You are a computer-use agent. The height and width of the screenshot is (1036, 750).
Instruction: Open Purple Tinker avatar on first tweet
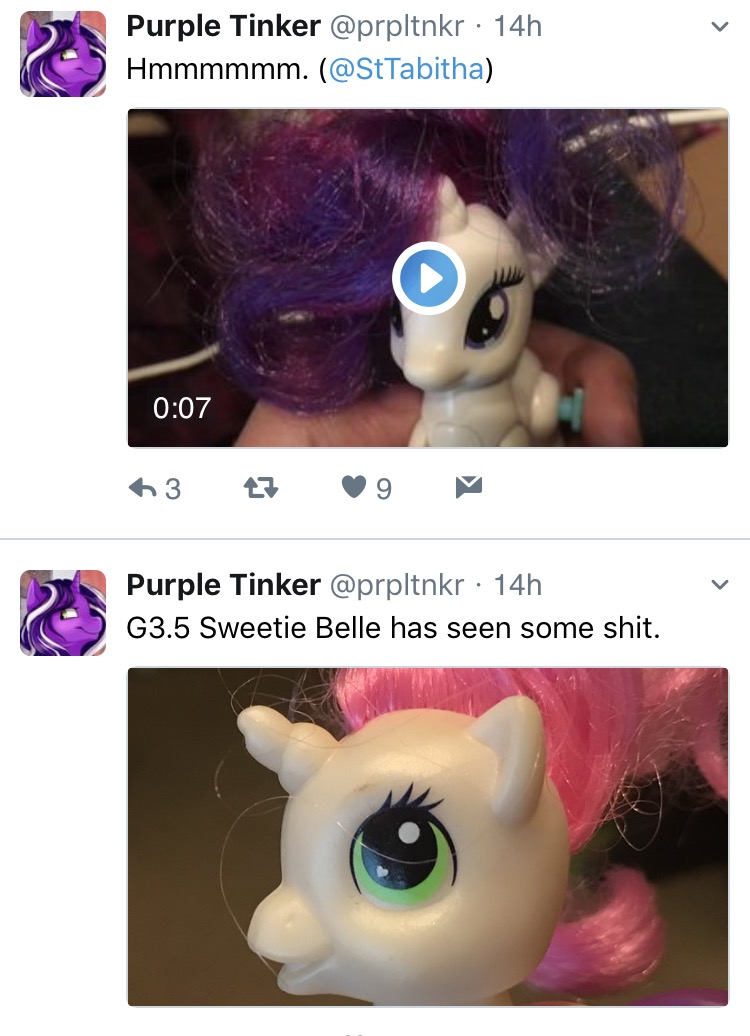(63, 54)
